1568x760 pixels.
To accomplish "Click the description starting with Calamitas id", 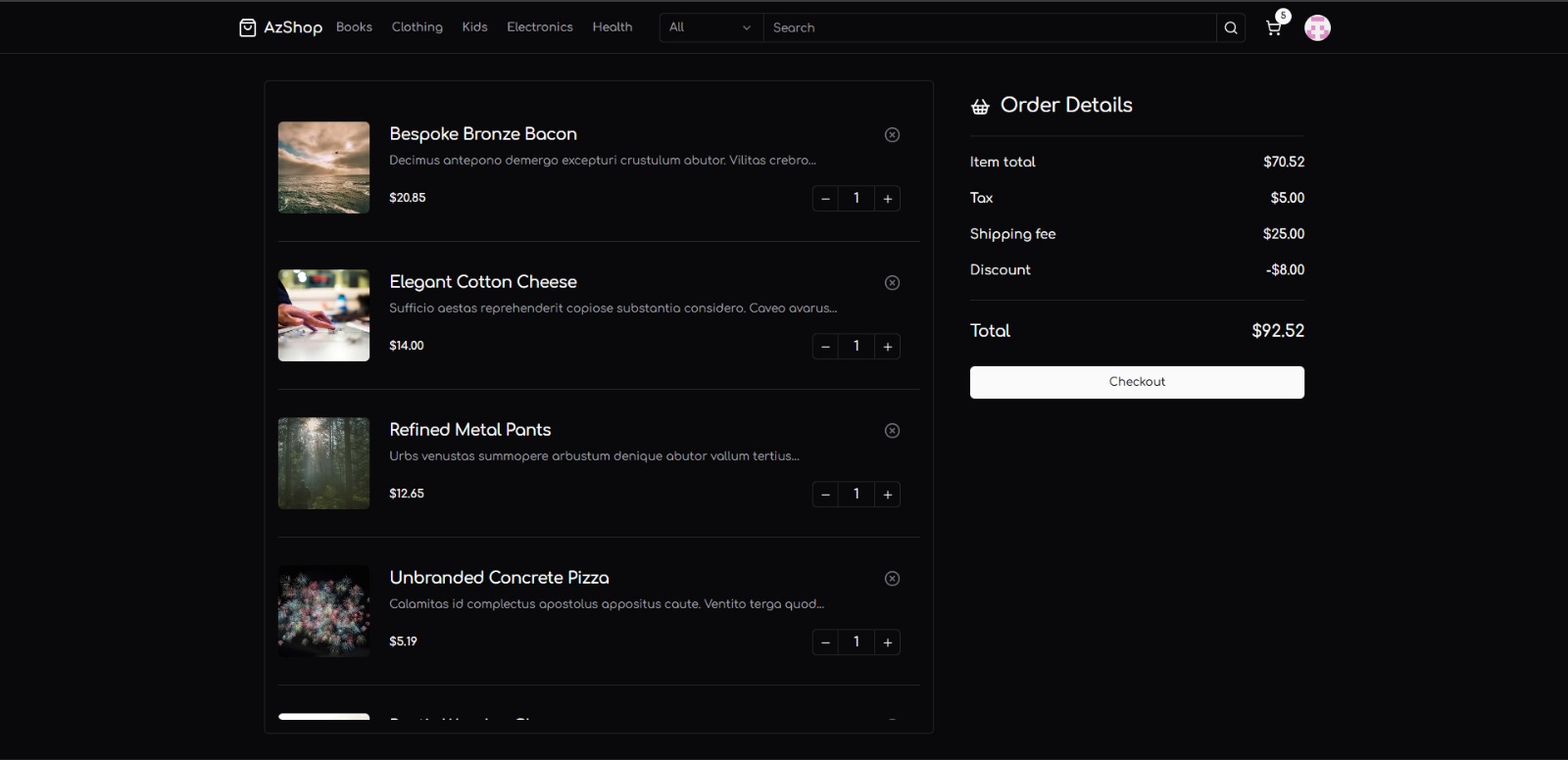I will pyautogui.click(x=607, y=604).
